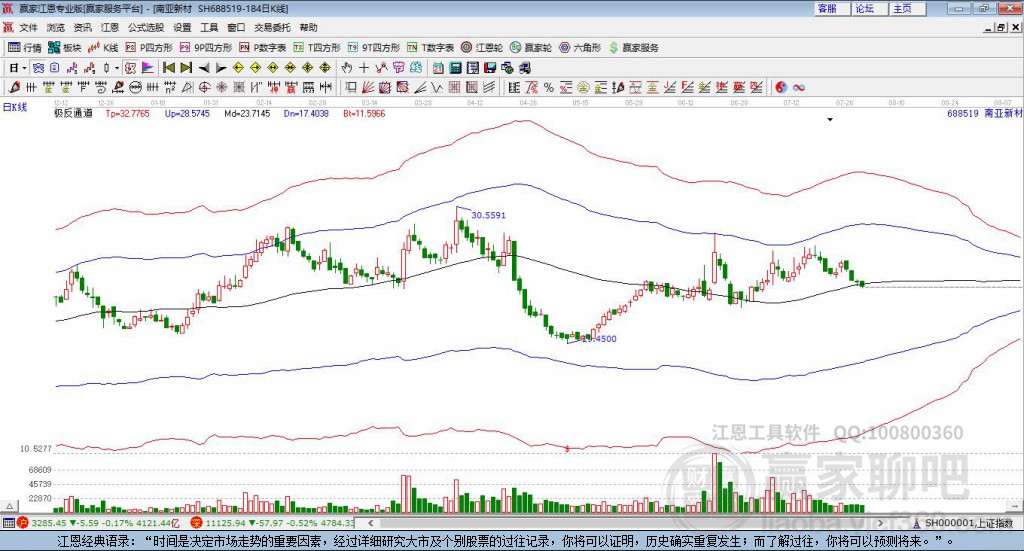Click the small black dropdown marker above chart
The width and height of the screenshot is (1024, 551).
tap(830, 120)
